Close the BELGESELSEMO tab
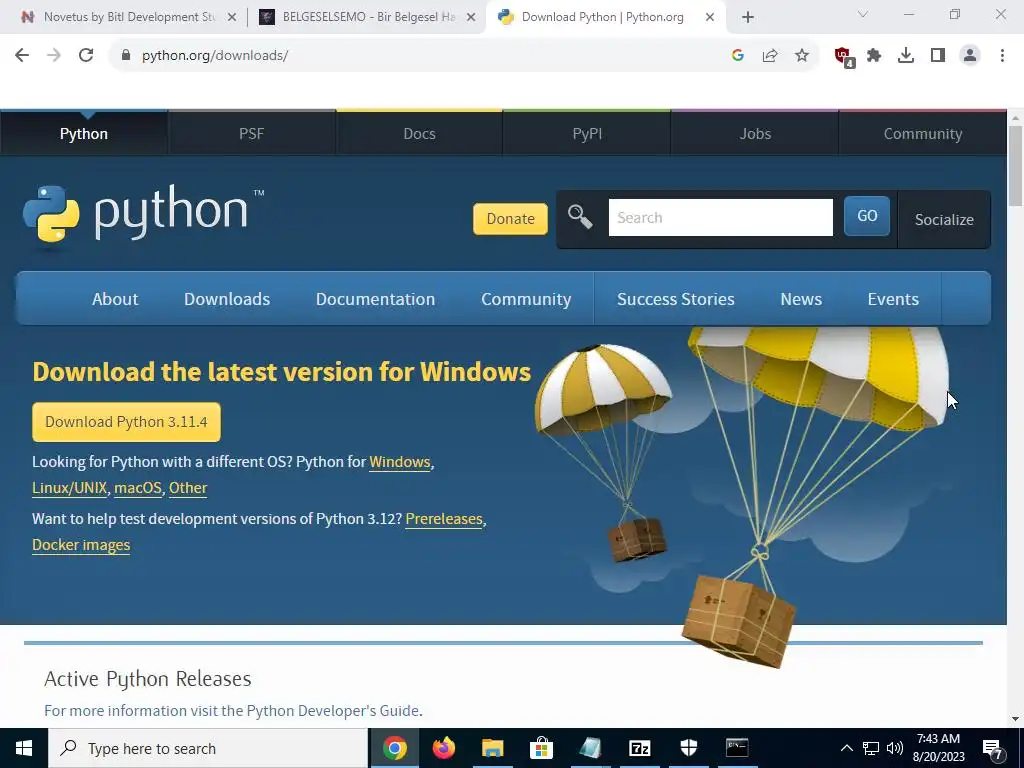Viewport: 1024px width, 768px height. (471, 18)
